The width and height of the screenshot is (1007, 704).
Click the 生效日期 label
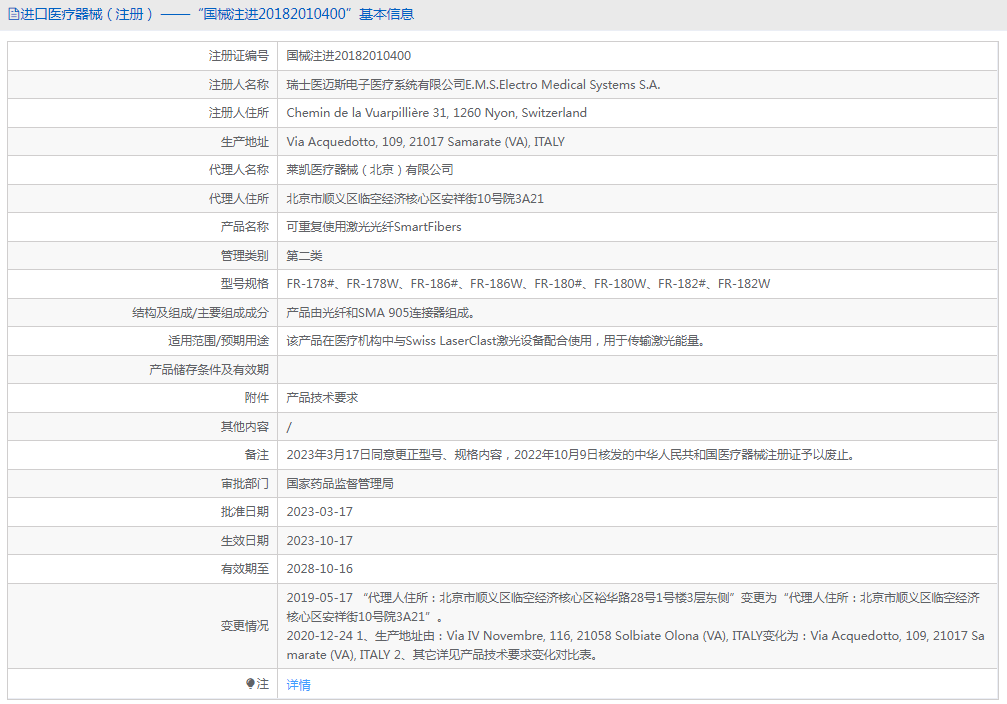tap(245, 541)
